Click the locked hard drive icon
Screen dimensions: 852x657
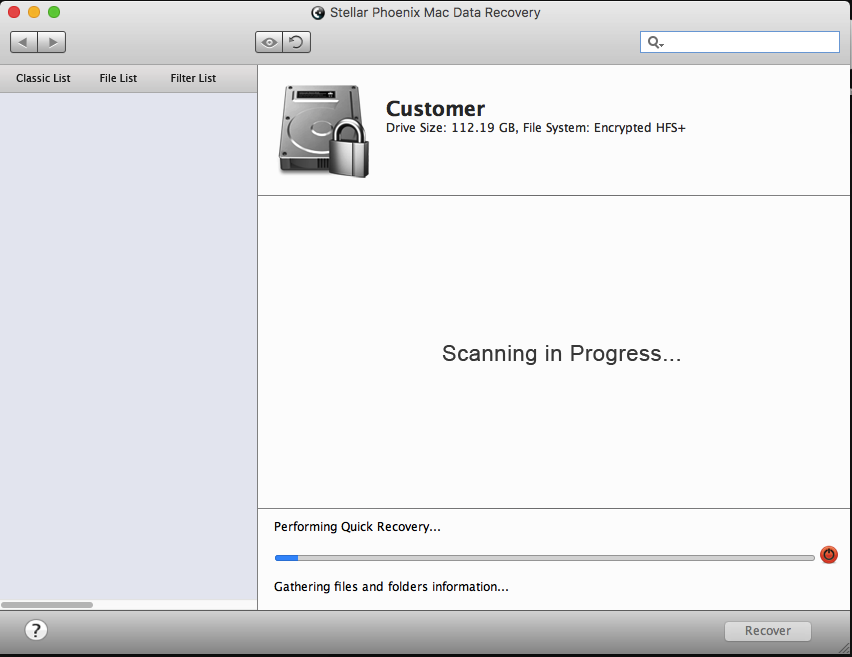tap(324, 131)
